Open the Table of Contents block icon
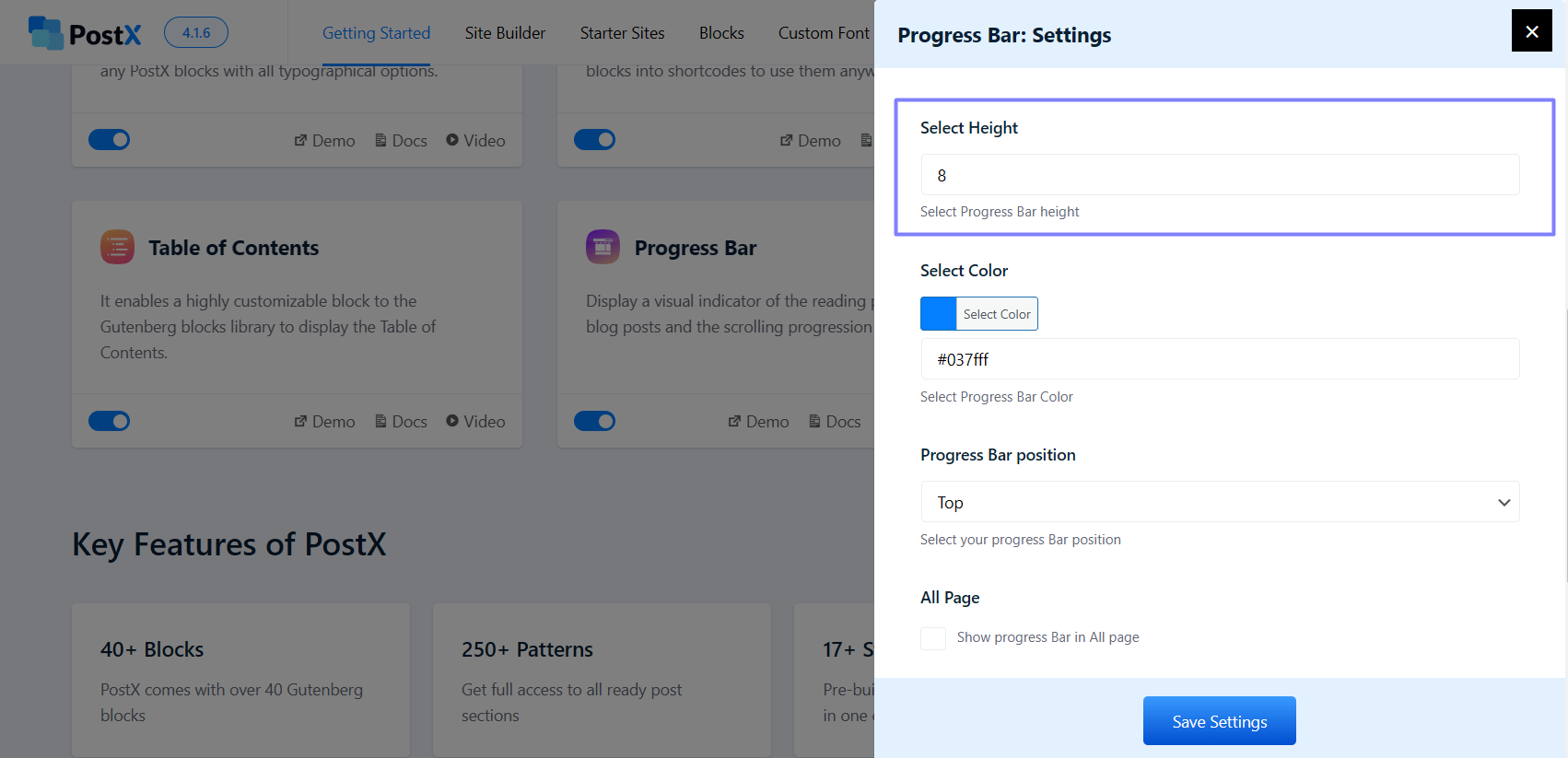The image size is (1568, 758). 117,247
